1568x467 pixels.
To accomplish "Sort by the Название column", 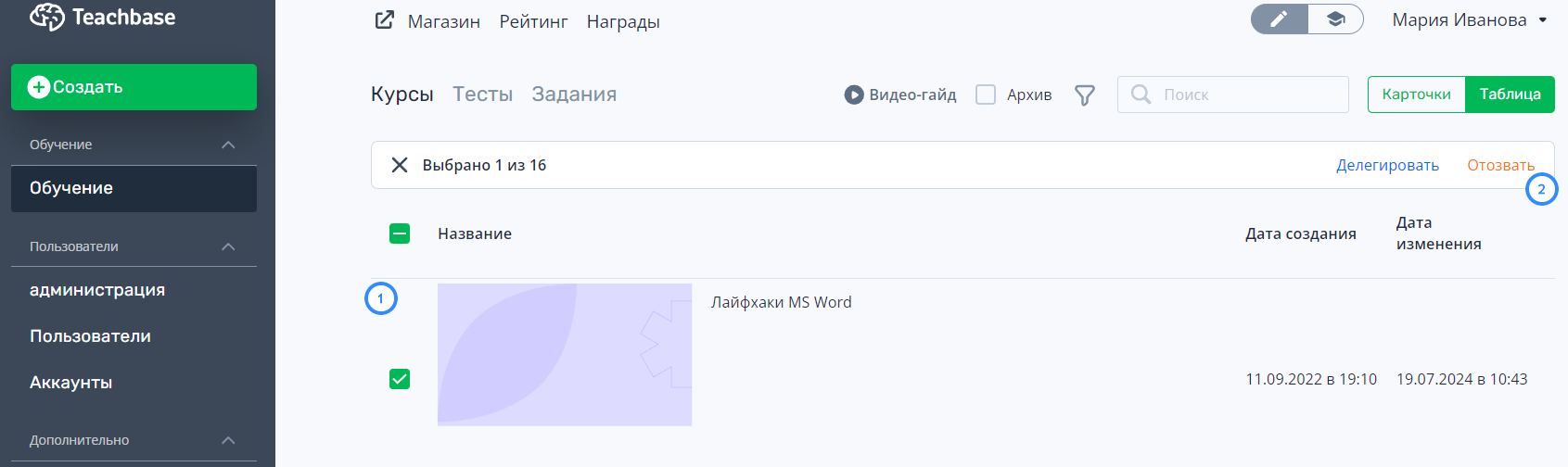I will point(475,233).
